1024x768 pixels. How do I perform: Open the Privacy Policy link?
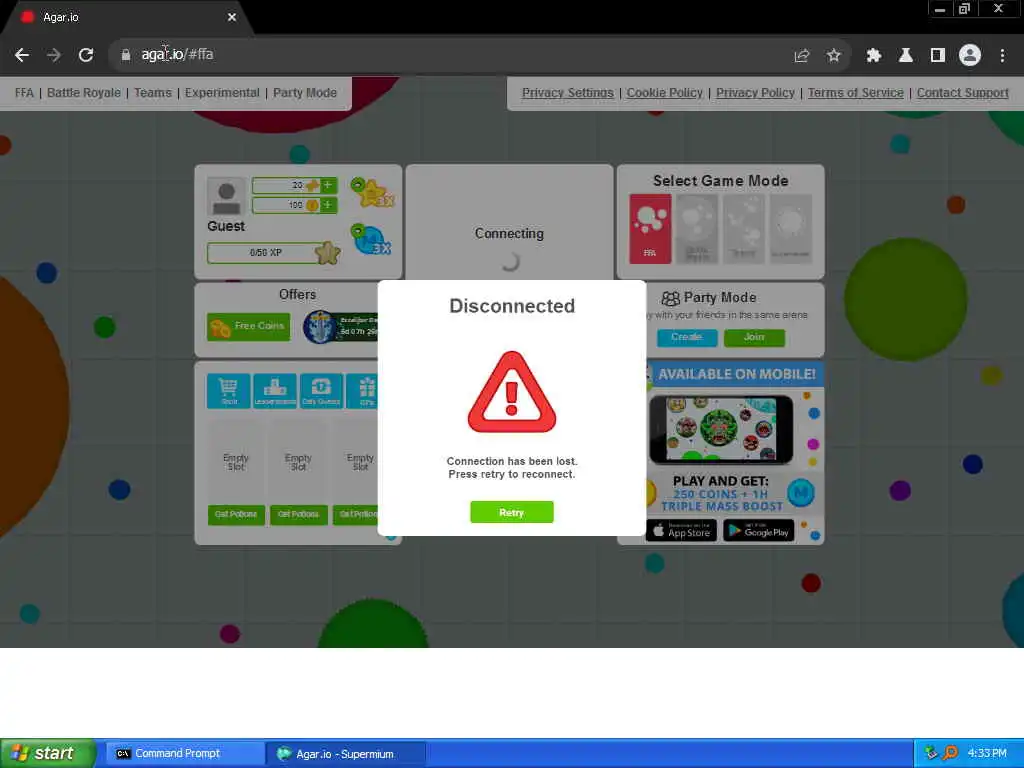tap(755, 93)
